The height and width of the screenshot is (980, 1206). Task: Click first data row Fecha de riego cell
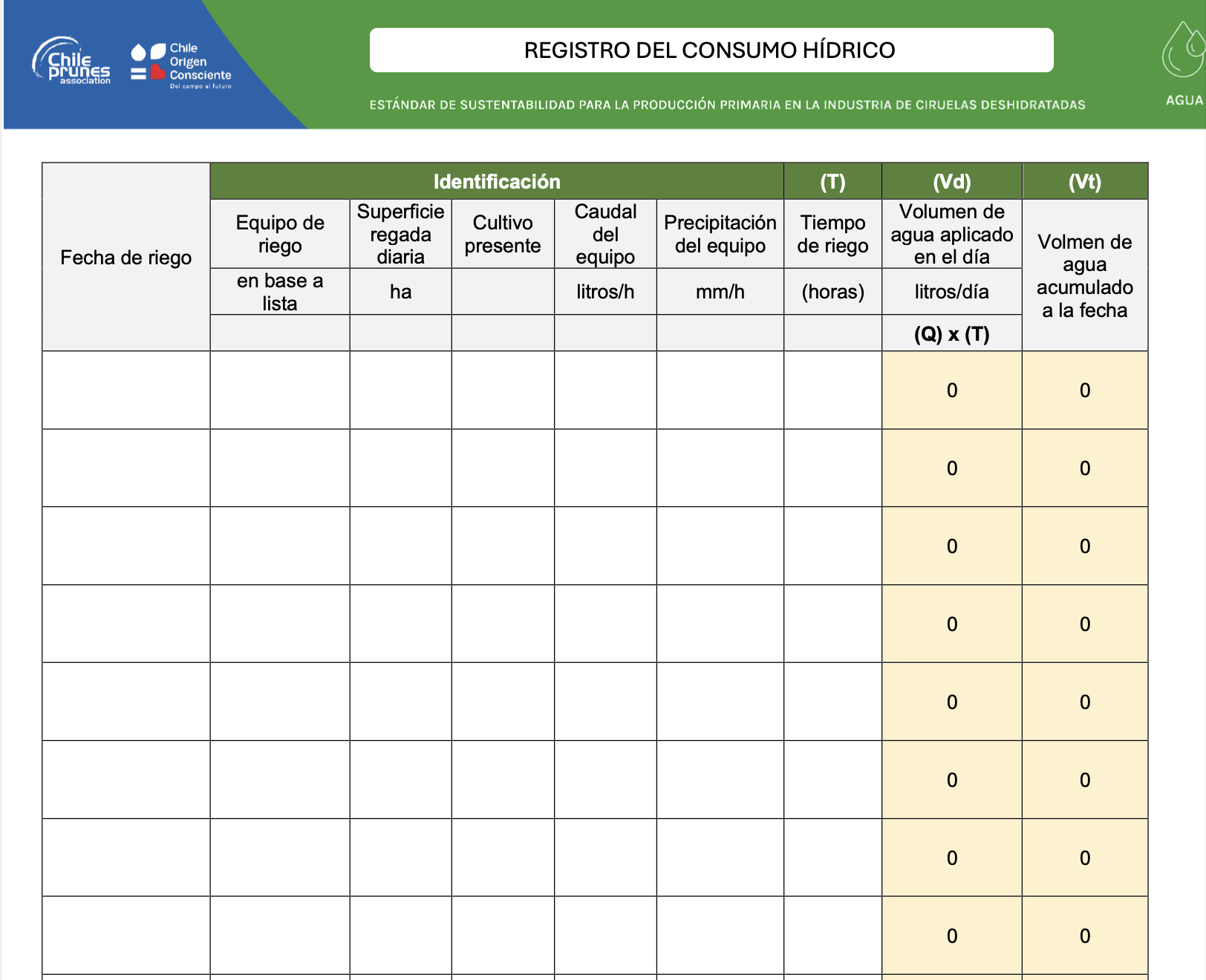(126, 390)
